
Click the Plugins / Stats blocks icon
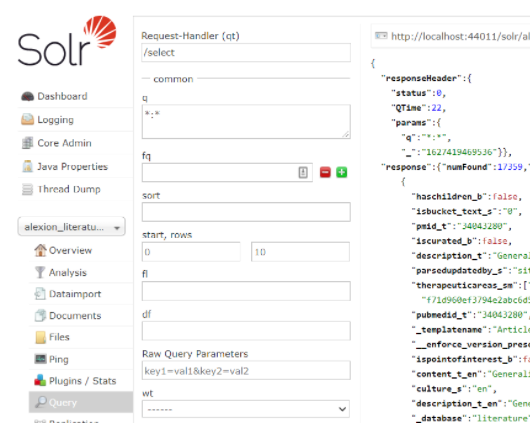pyautogui.click(x=40, y=380)
